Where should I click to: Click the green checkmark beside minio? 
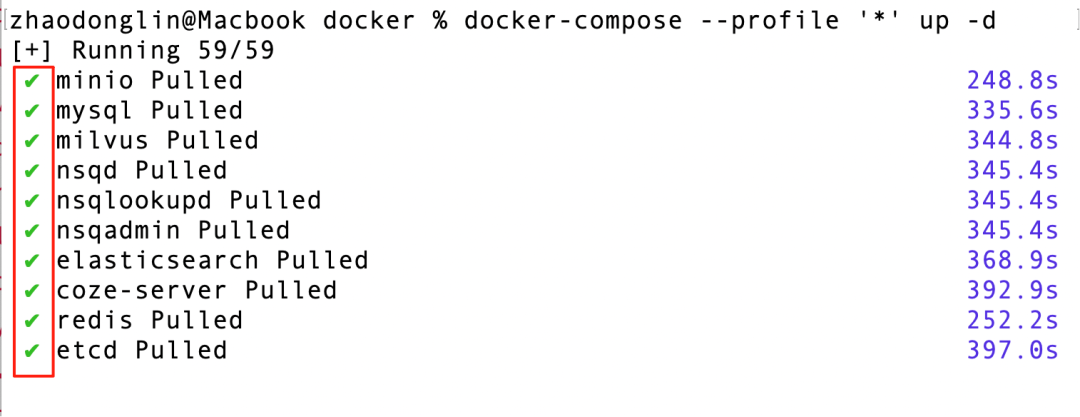pos(31,81)
